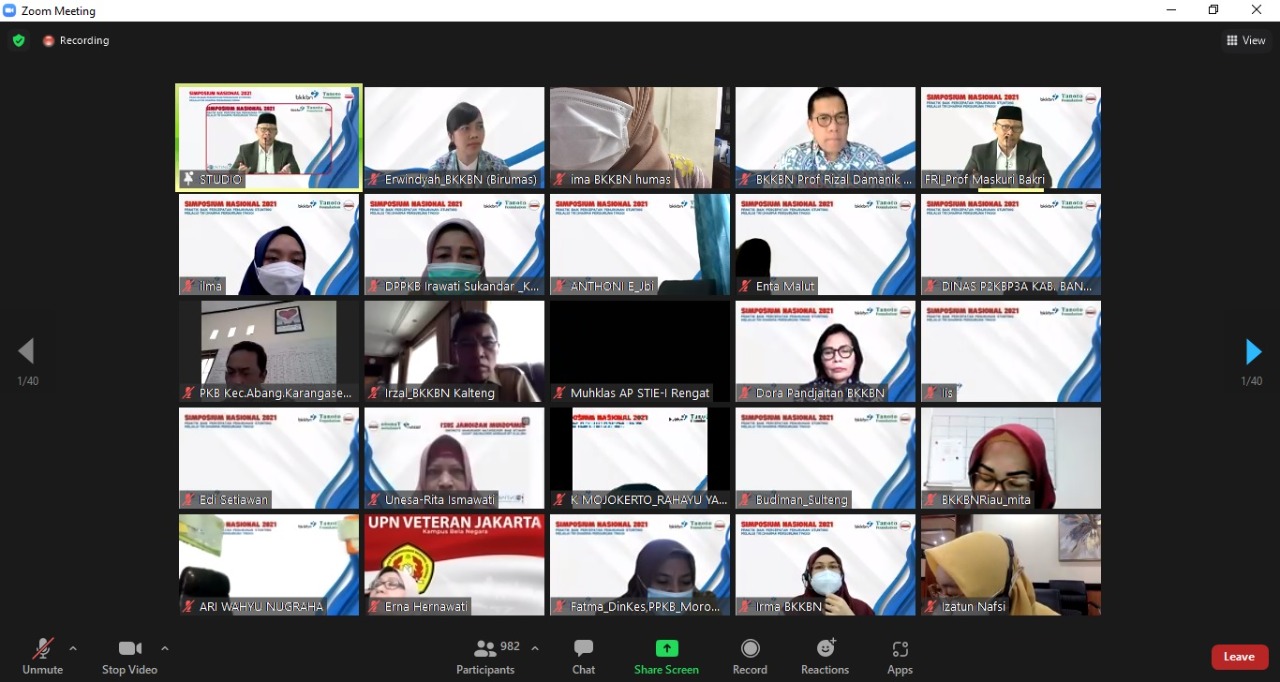
Task: Open the Reactions menu
Action: click(x=825, y=656)
